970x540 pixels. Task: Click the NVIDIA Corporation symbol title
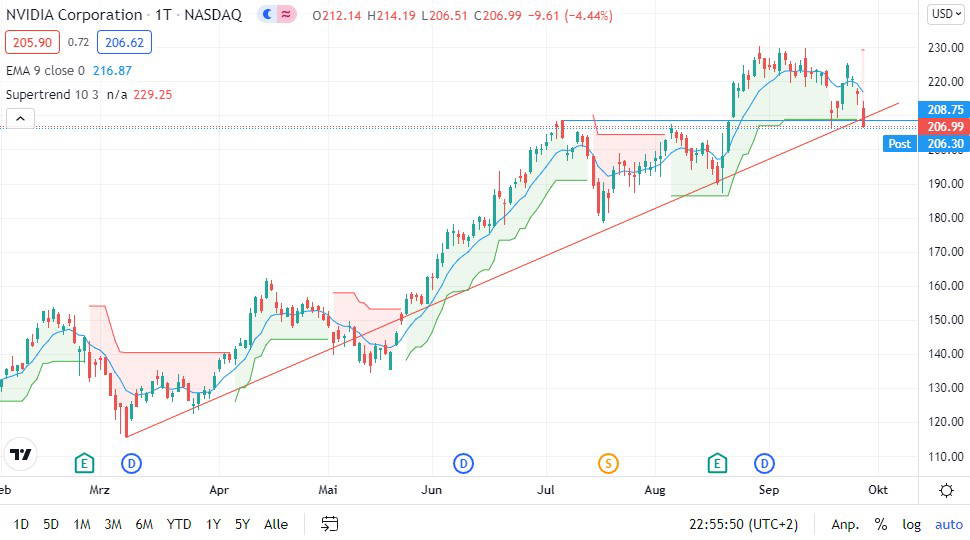(74, 15)
